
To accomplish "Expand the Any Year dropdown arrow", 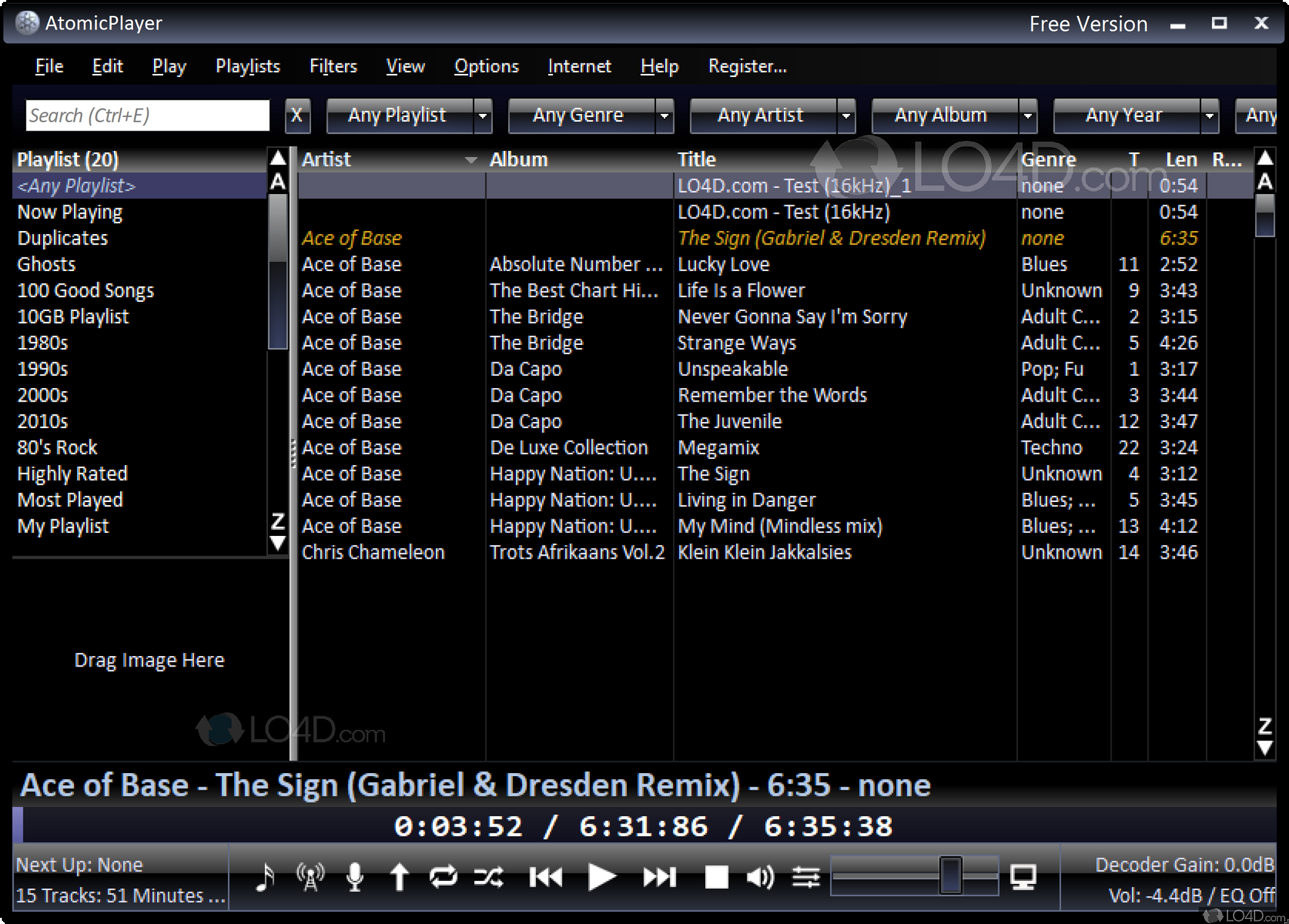I will (1210, 115).
